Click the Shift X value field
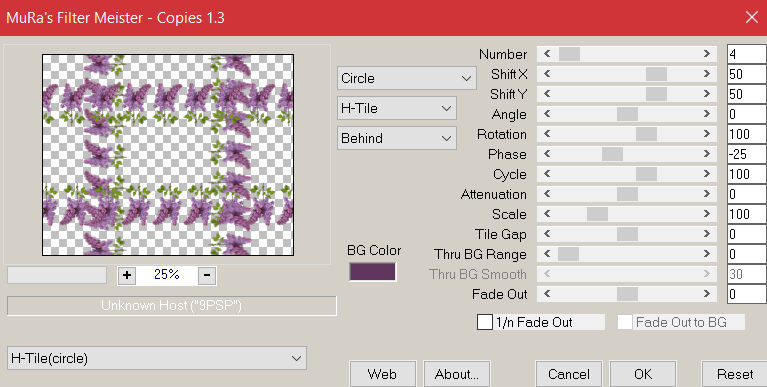 [x=746, y=74]
